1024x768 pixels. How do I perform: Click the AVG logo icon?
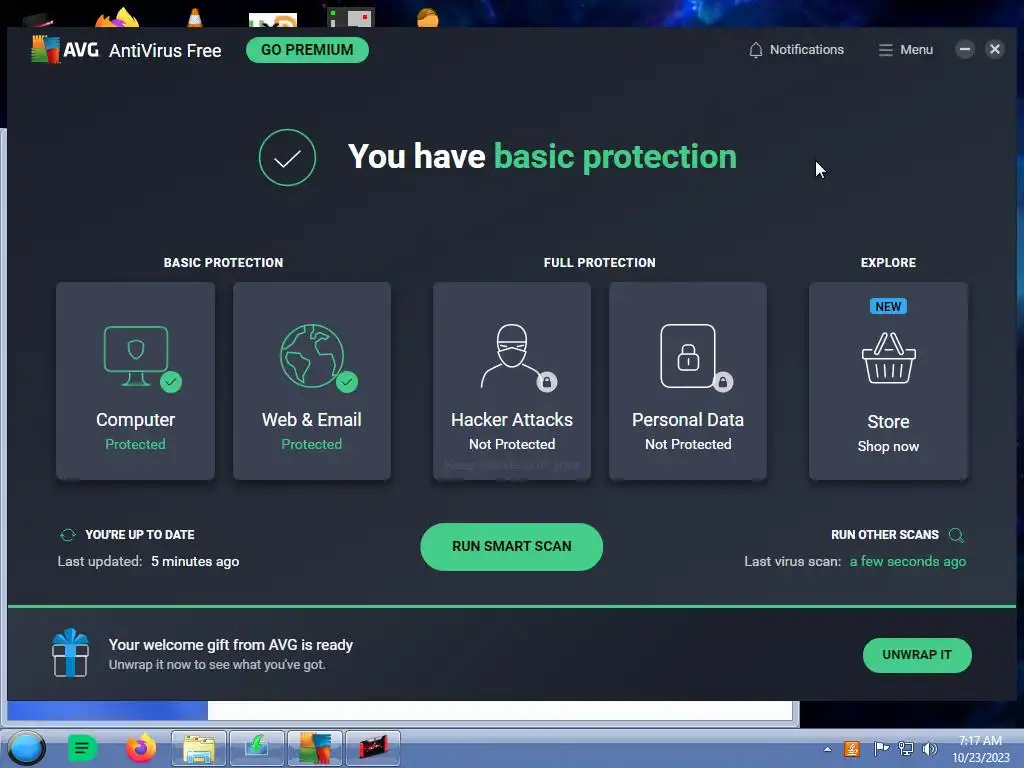(46, 50)
